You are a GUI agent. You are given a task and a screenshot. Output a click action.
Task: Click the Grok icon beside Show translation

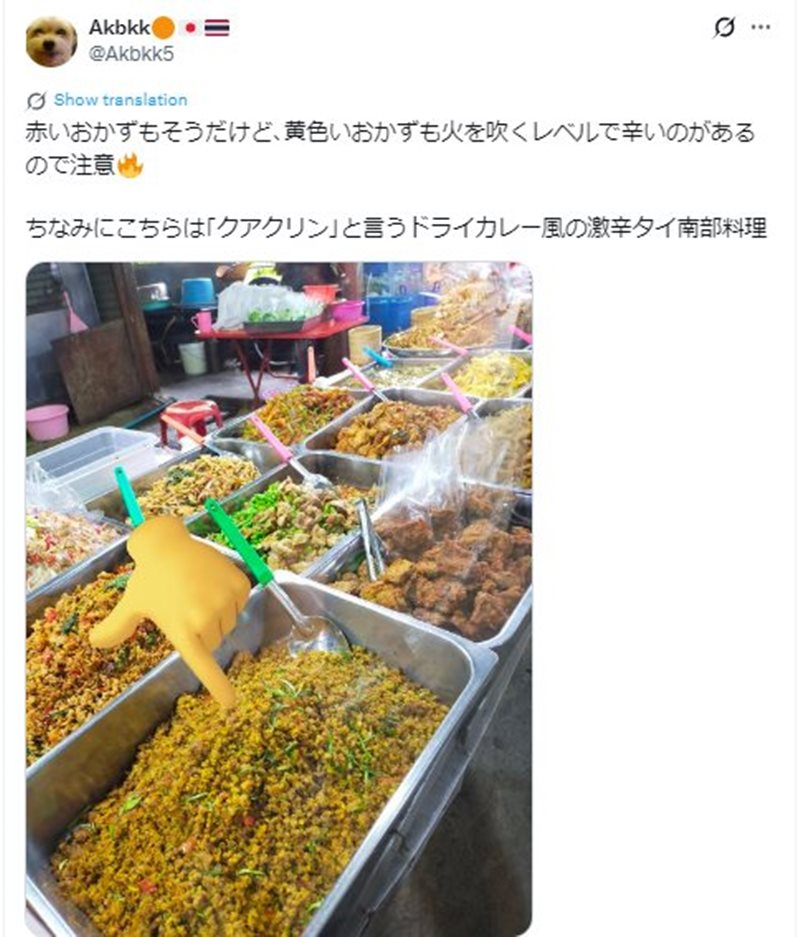click(x=36, y=101)
